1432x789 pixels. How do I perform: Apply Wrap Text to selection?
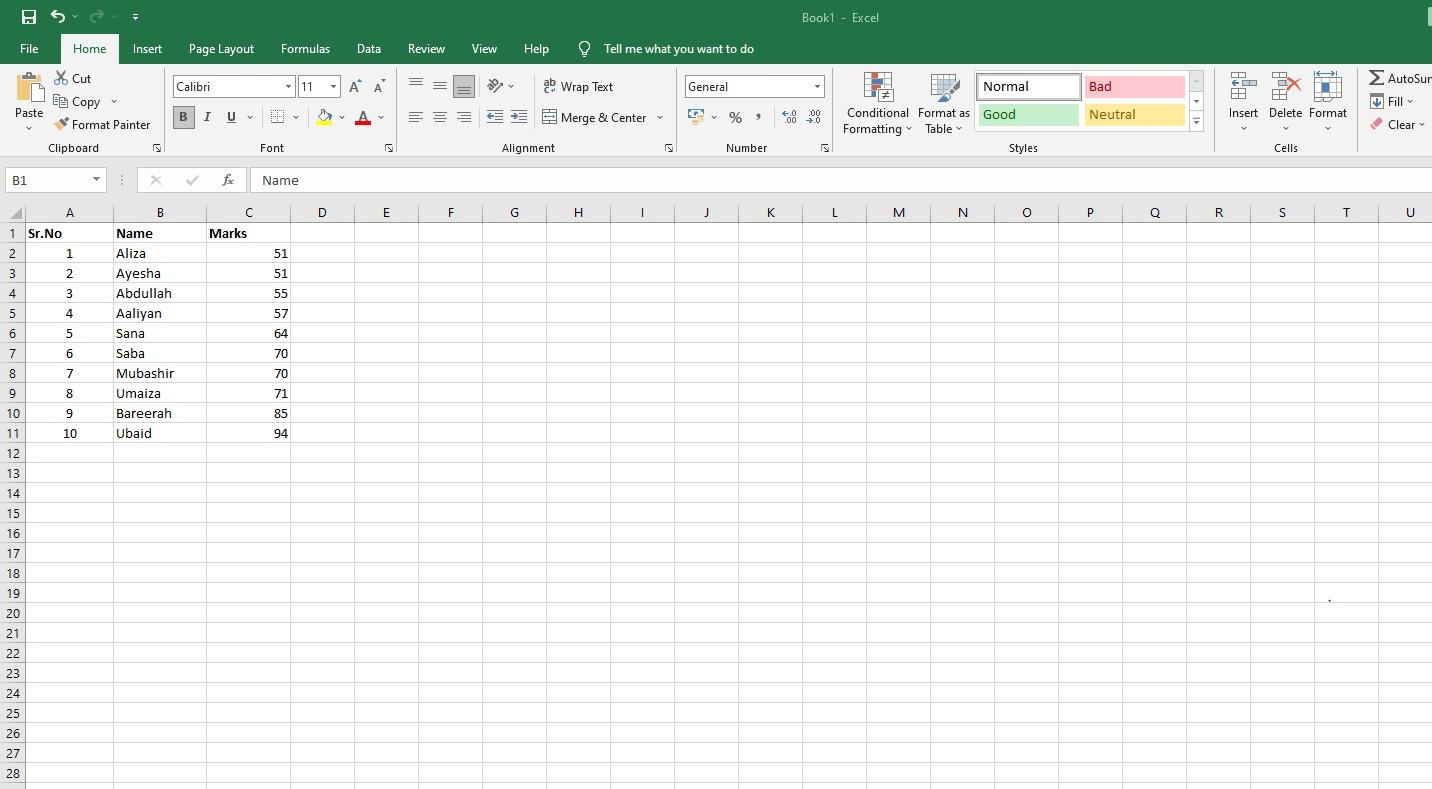click(580, 87)
